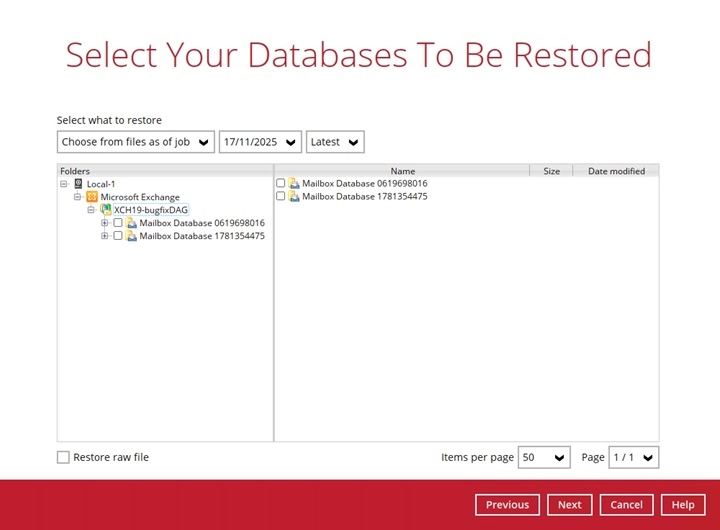Sort list by Name column header
720x530 pixels.
(x=402, y=171)
